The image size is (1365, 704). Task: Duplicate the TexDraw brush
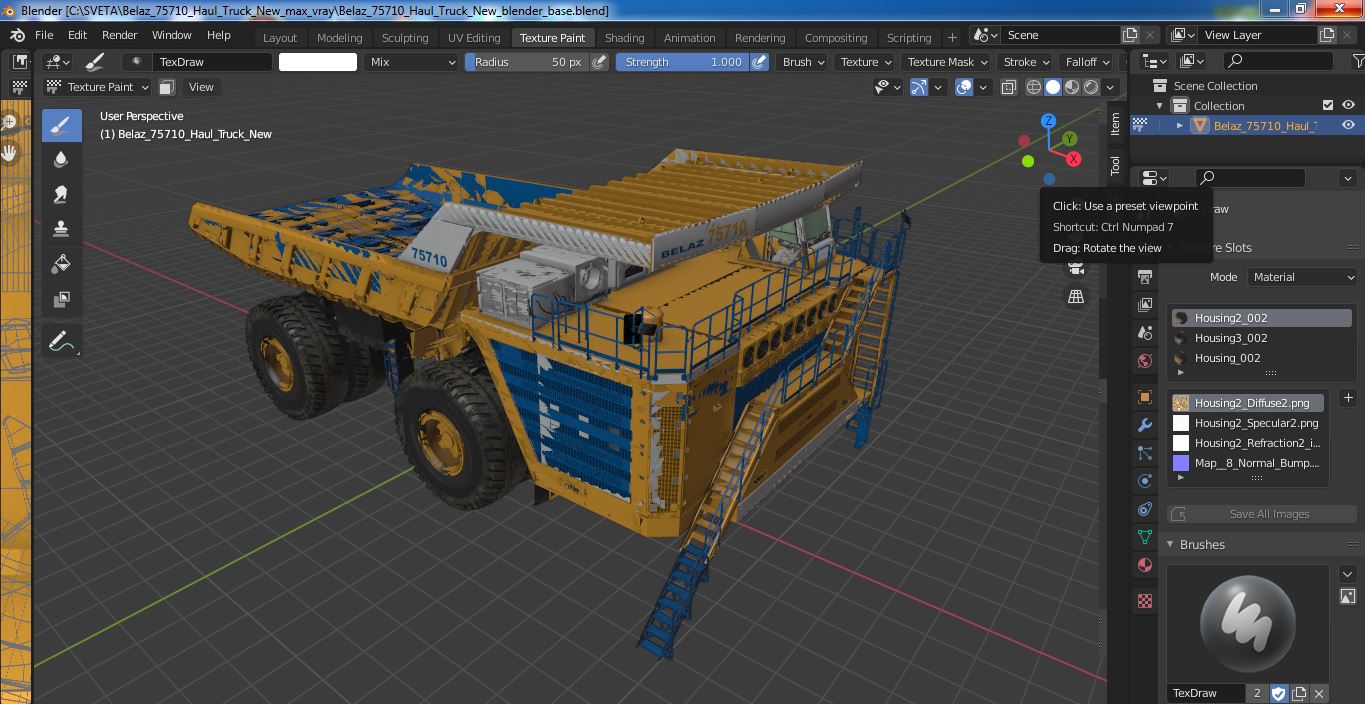(1299, 693)
